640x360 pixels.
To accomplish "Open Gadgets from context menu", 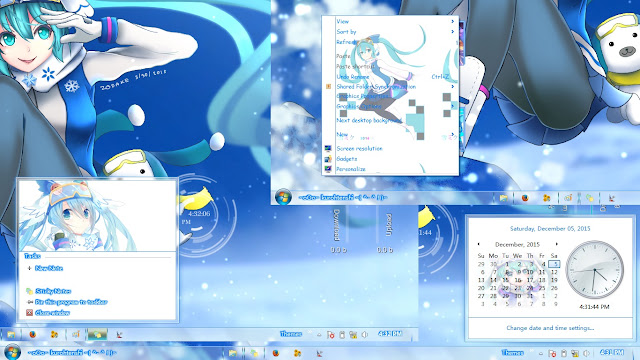I will tap(347, 159).
